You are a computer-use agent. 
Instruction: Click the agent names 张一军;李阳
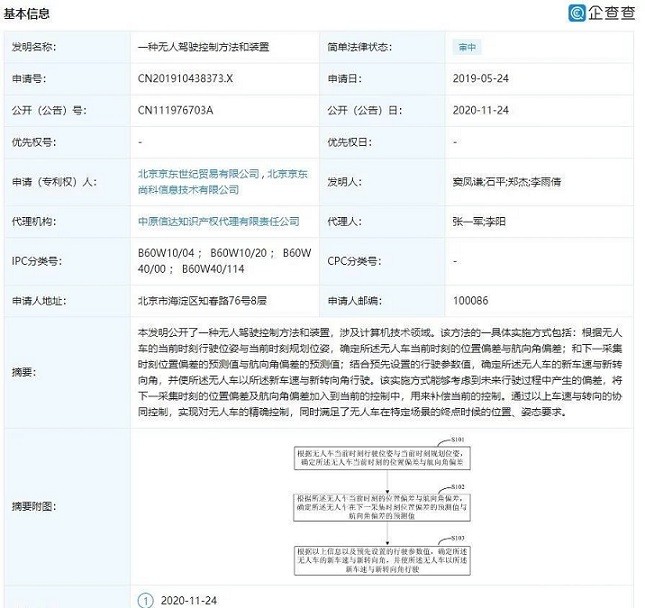click(479, 221)
